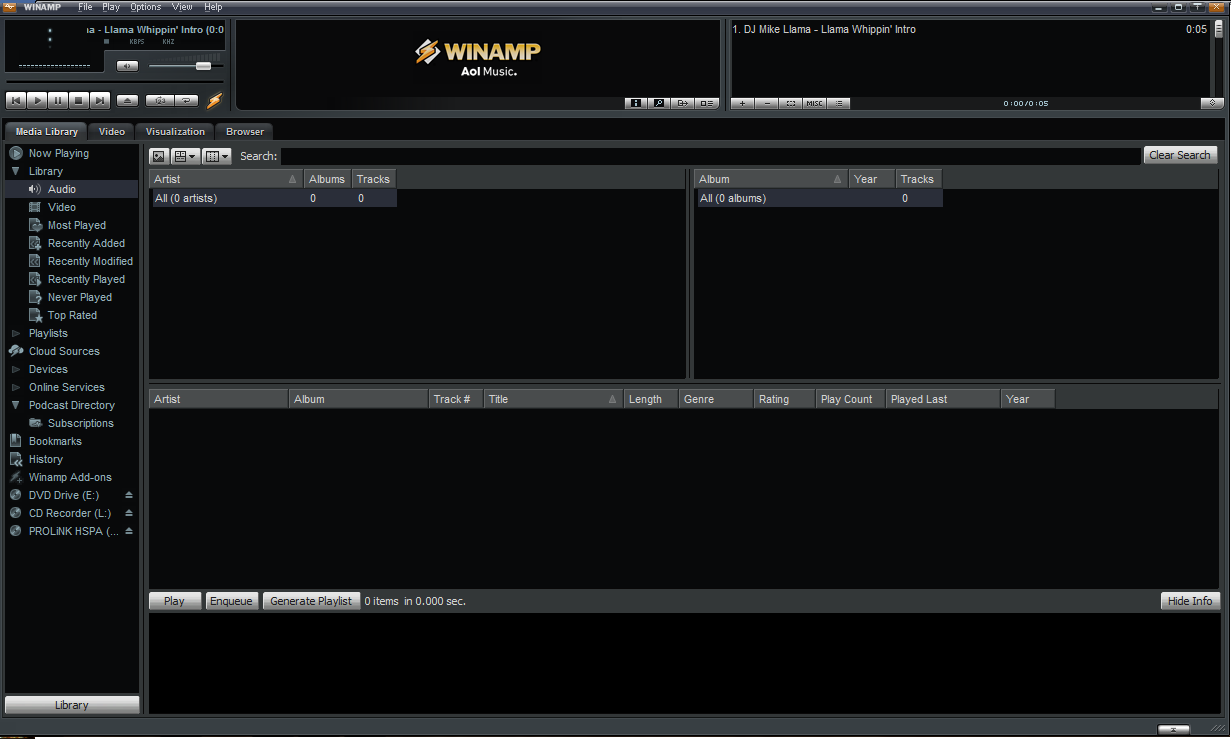
Task: Start playback with the Play button
Action: pyautogui.click(x=36, y=100)
